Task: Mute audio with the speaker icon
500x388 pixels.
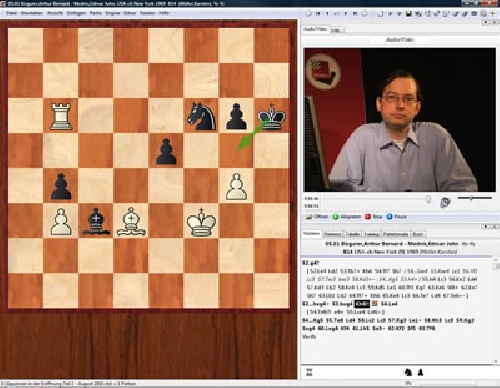Action: click(445, 202)
